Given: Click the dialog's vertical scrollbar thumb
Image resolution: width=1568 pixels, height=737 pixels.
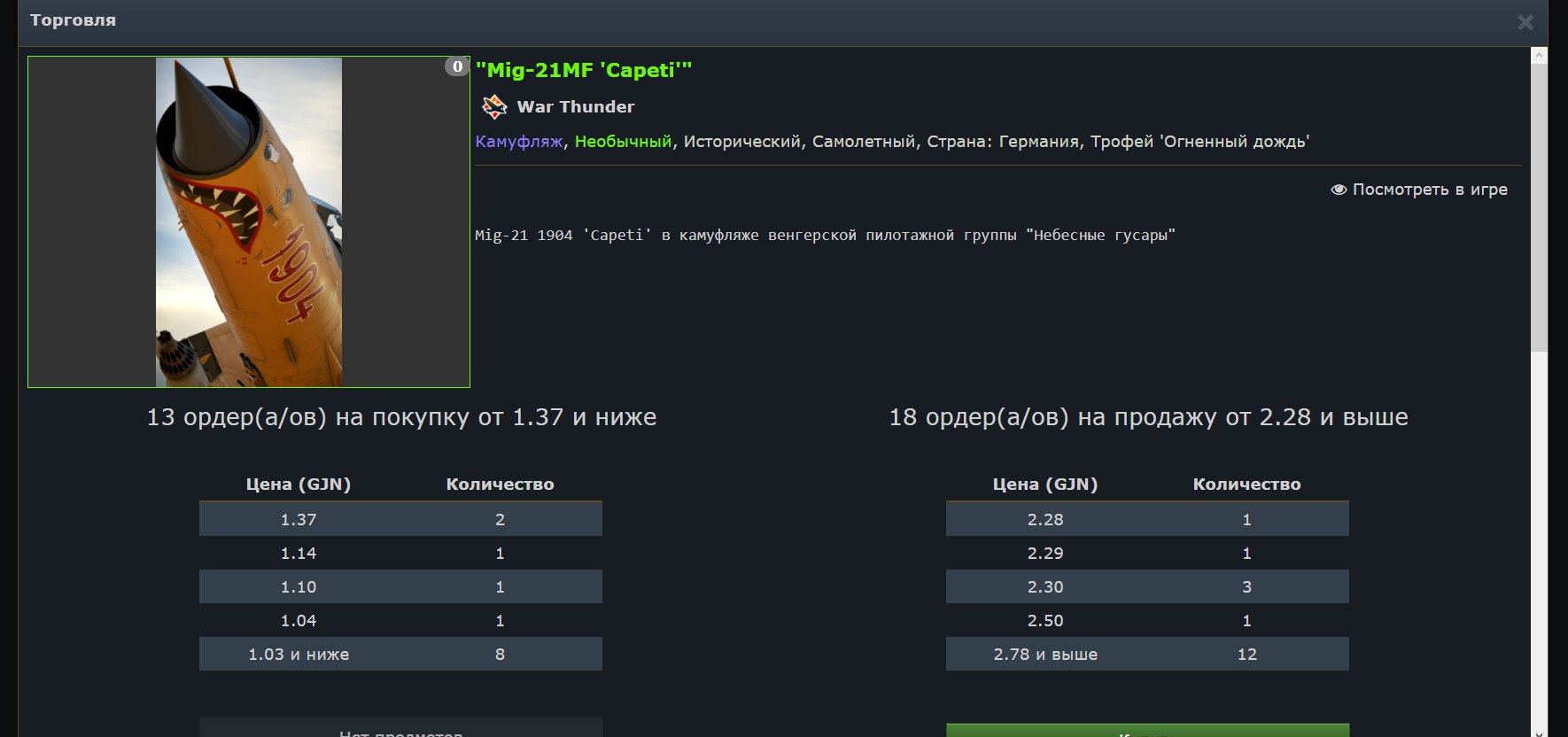Looking at the screenshot, I should 1540,206.
